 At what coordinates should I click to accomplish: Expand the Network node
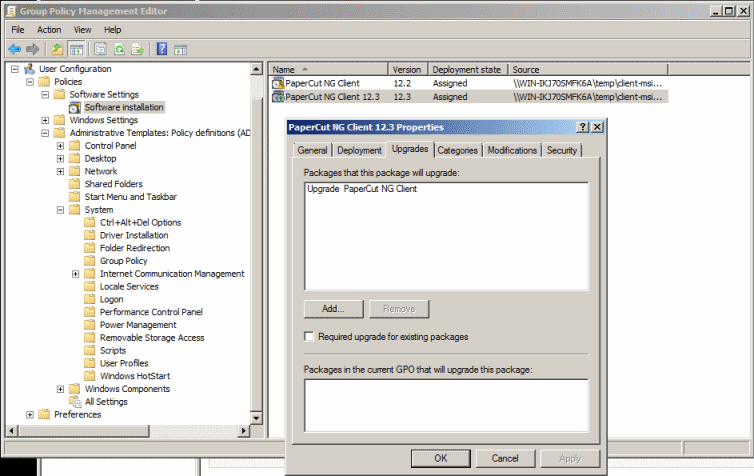pos(60,172)
